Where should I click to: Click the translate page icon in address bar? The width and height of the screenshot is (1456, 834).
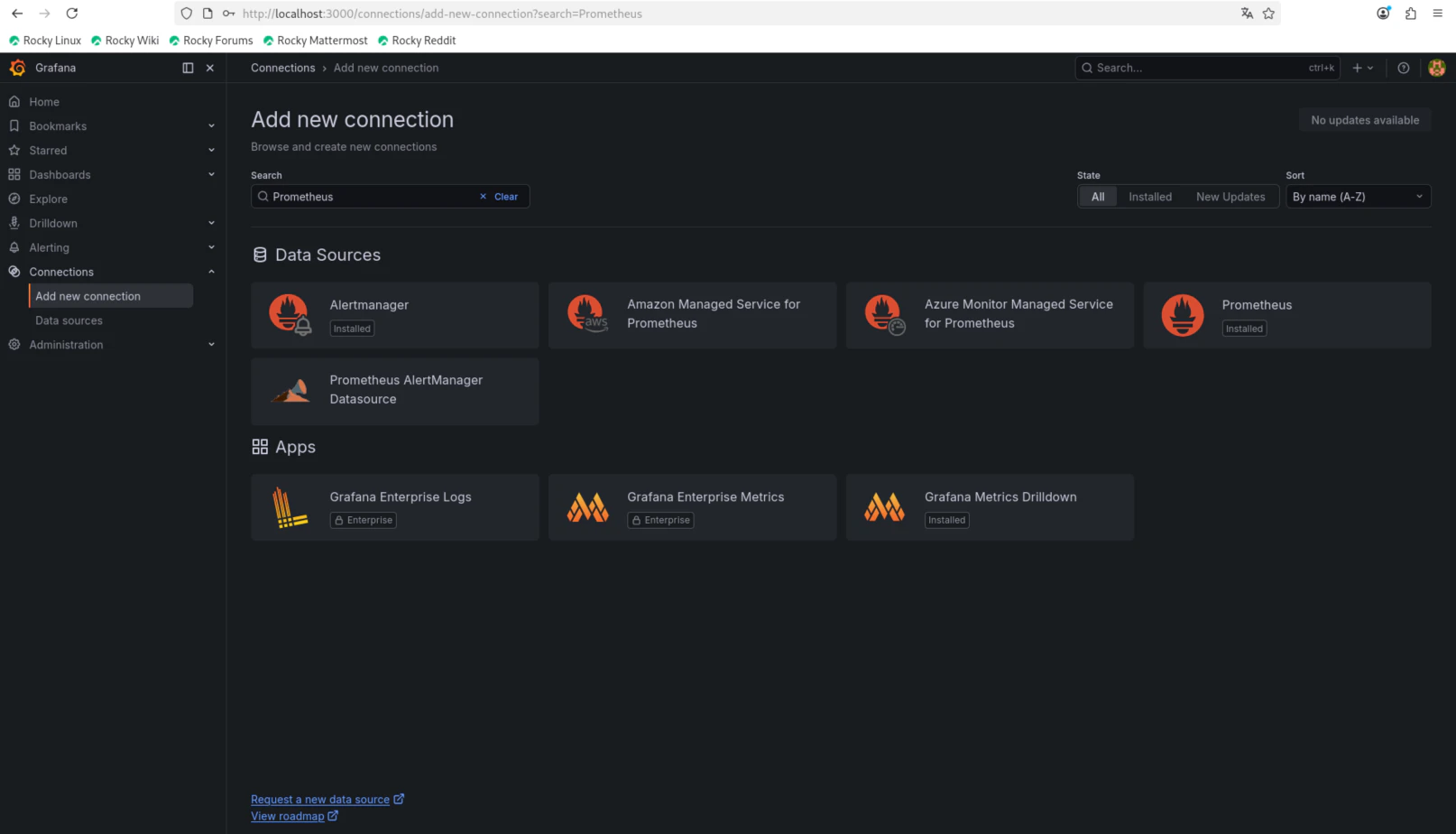[x=1247, y=14]
